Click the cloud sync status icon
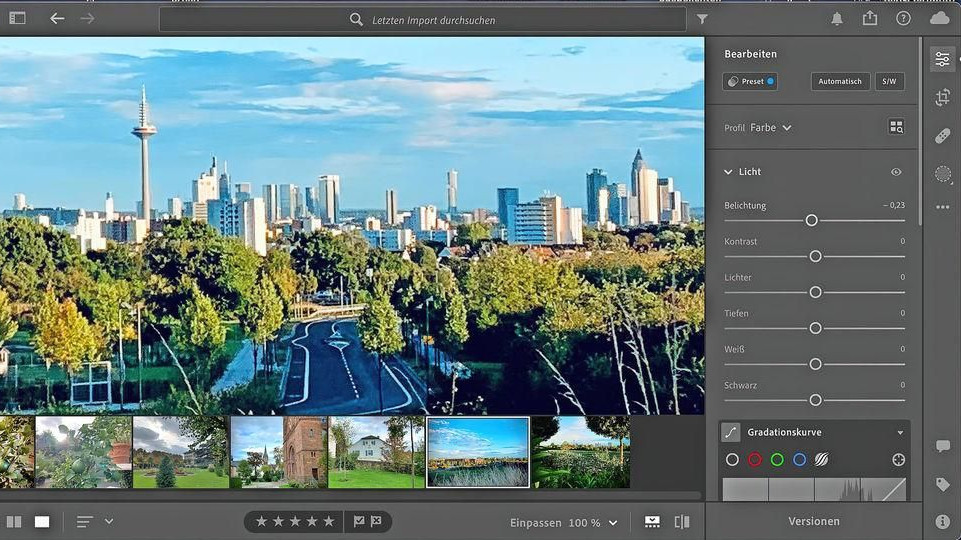961x540 pixels. (x=939, y=19)
